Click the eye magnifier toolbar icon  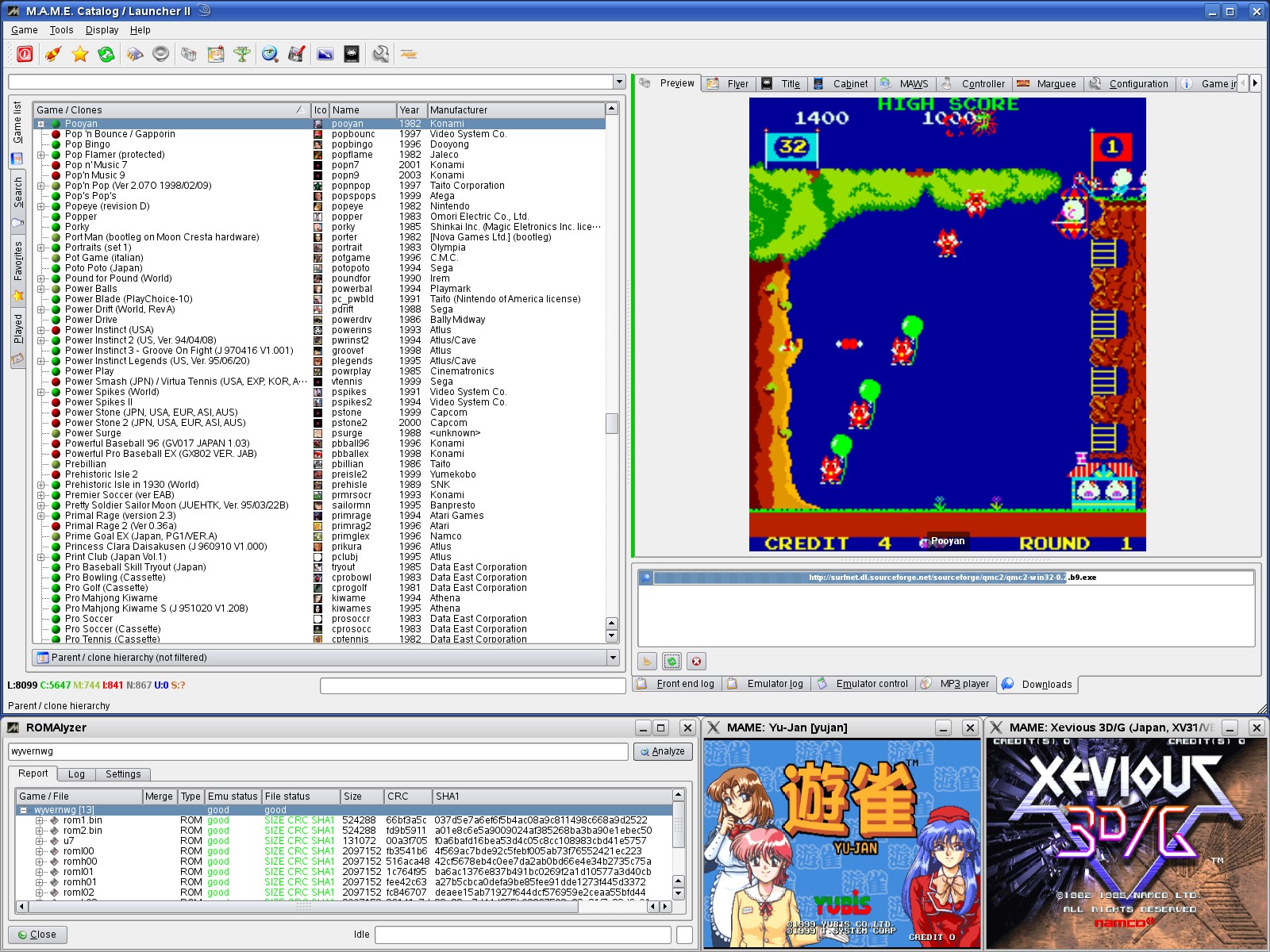[270, 54]
